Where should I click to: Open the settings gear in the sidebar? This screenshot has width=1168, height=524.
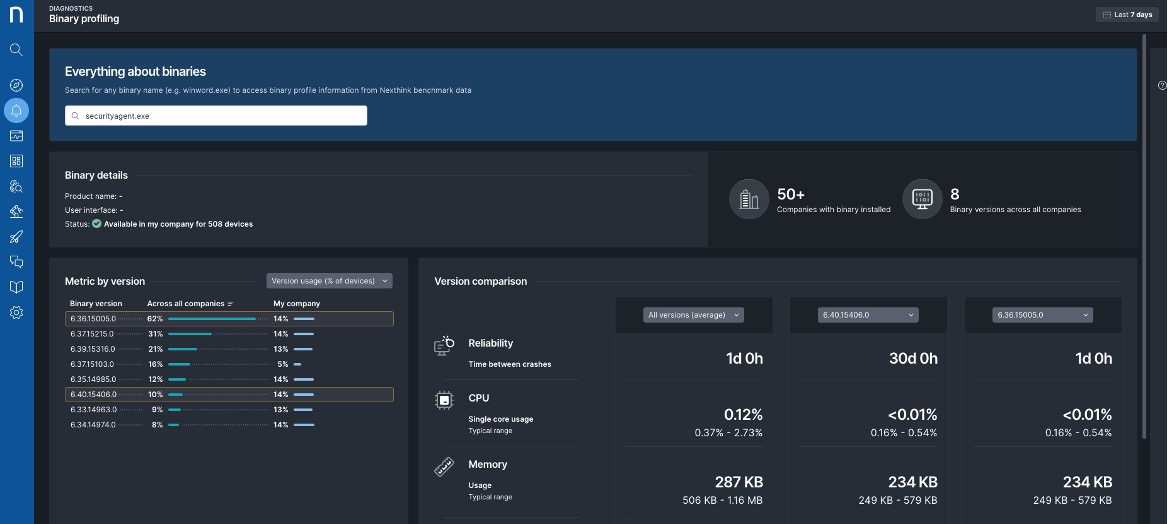coord(16,313)
